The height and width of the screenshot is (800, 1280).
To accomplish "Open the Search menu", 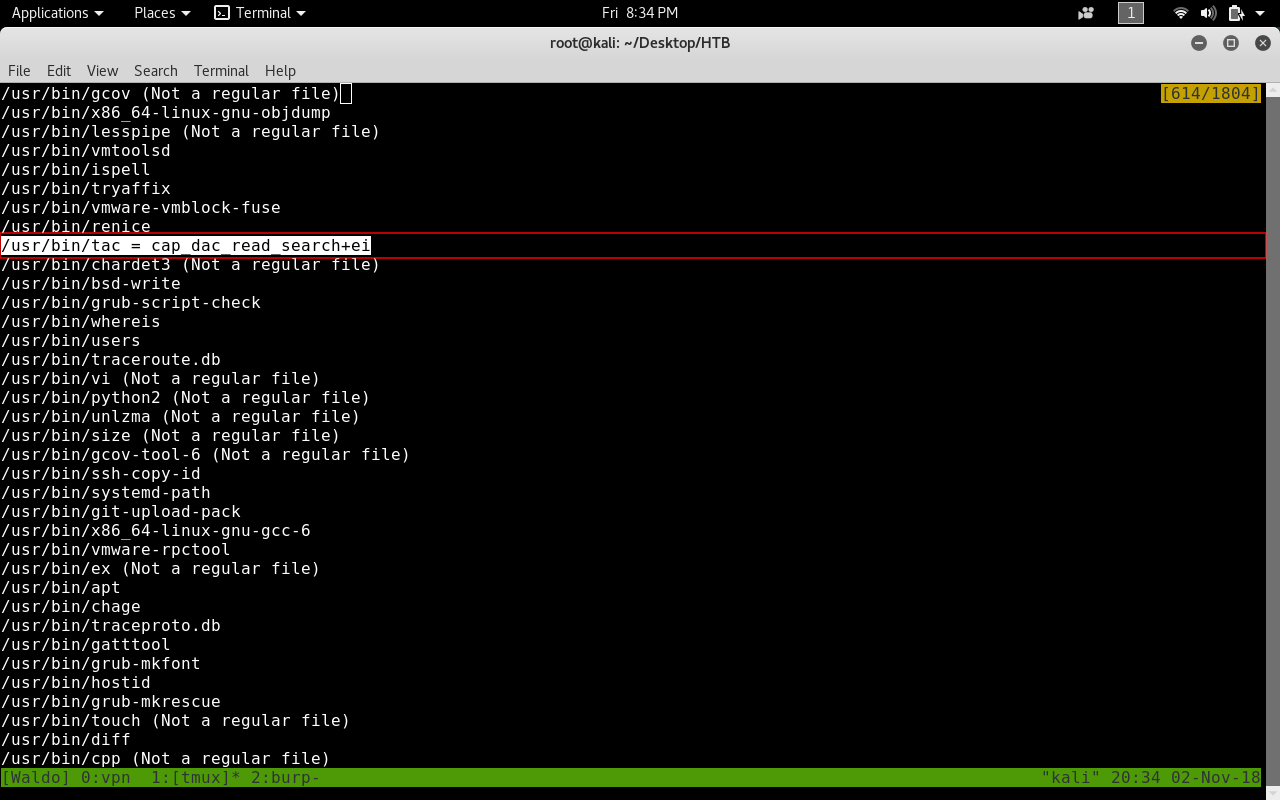I will (x=155, y=70).
